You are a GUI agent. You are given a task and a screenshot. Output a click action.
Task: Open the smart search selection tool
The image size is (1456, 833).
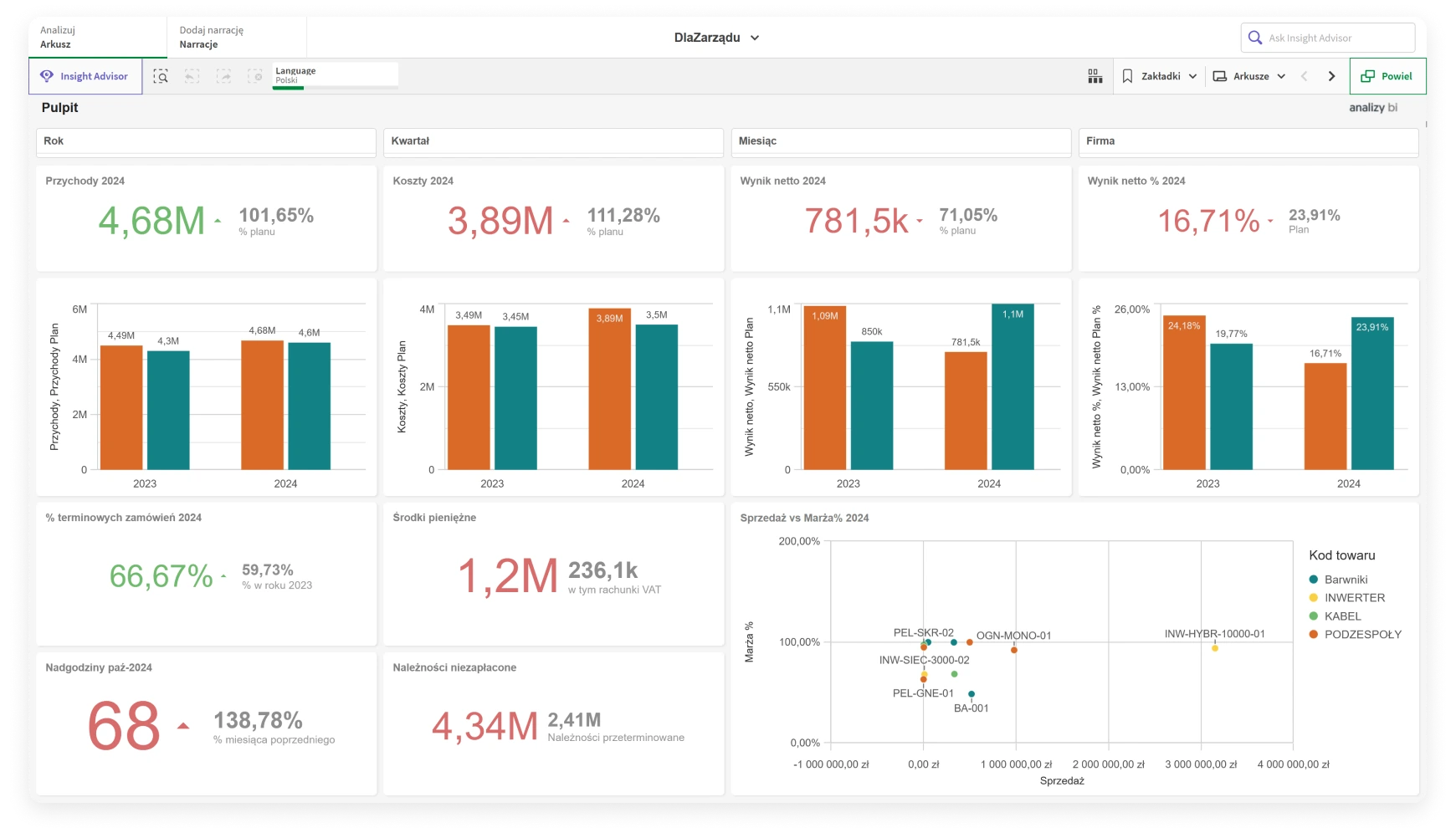pyautogui.click(x=161, y=76)
